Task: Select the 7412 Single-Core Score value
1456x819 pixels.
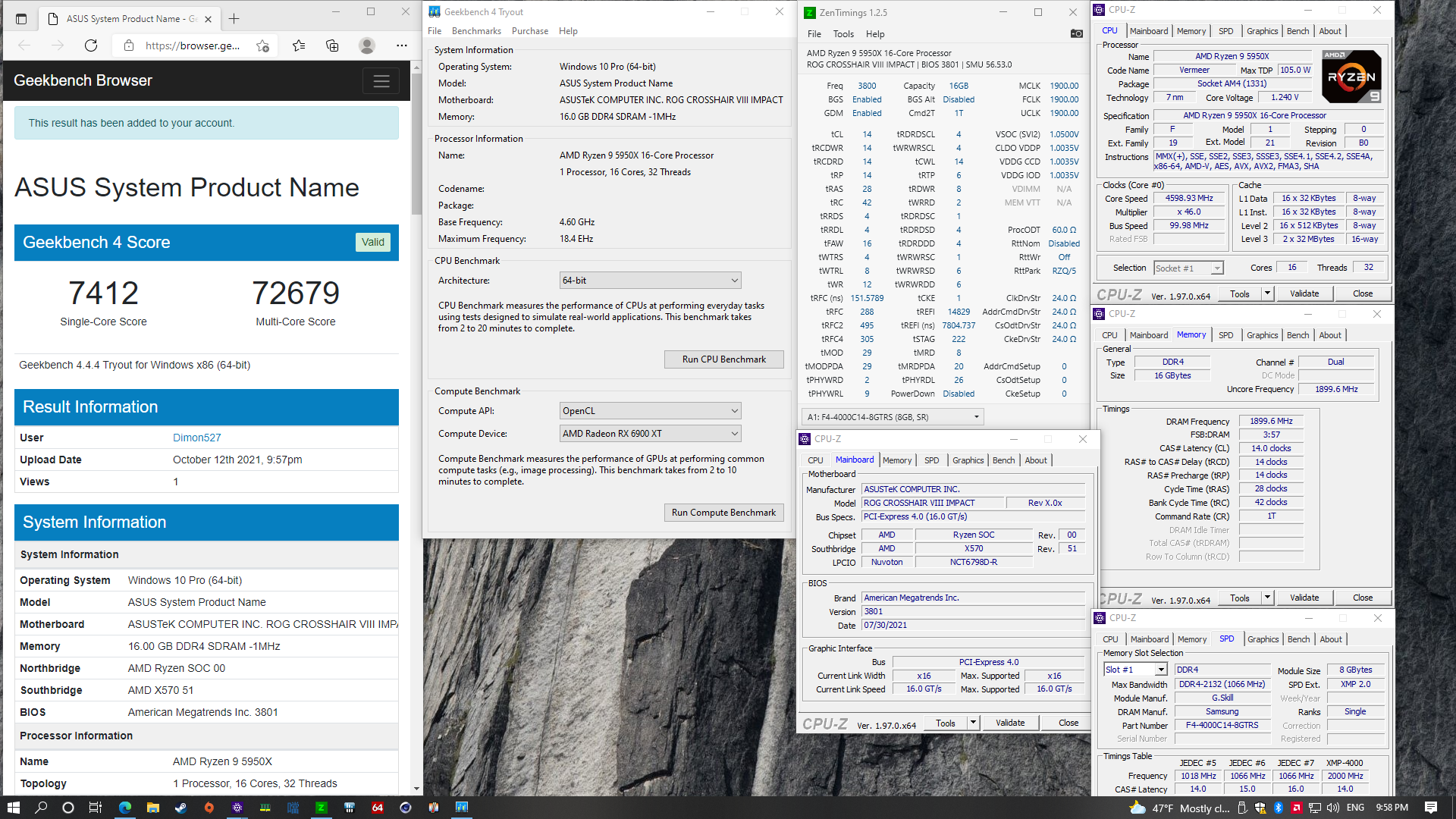Action: pyautogui.click(x=104, y=293)
